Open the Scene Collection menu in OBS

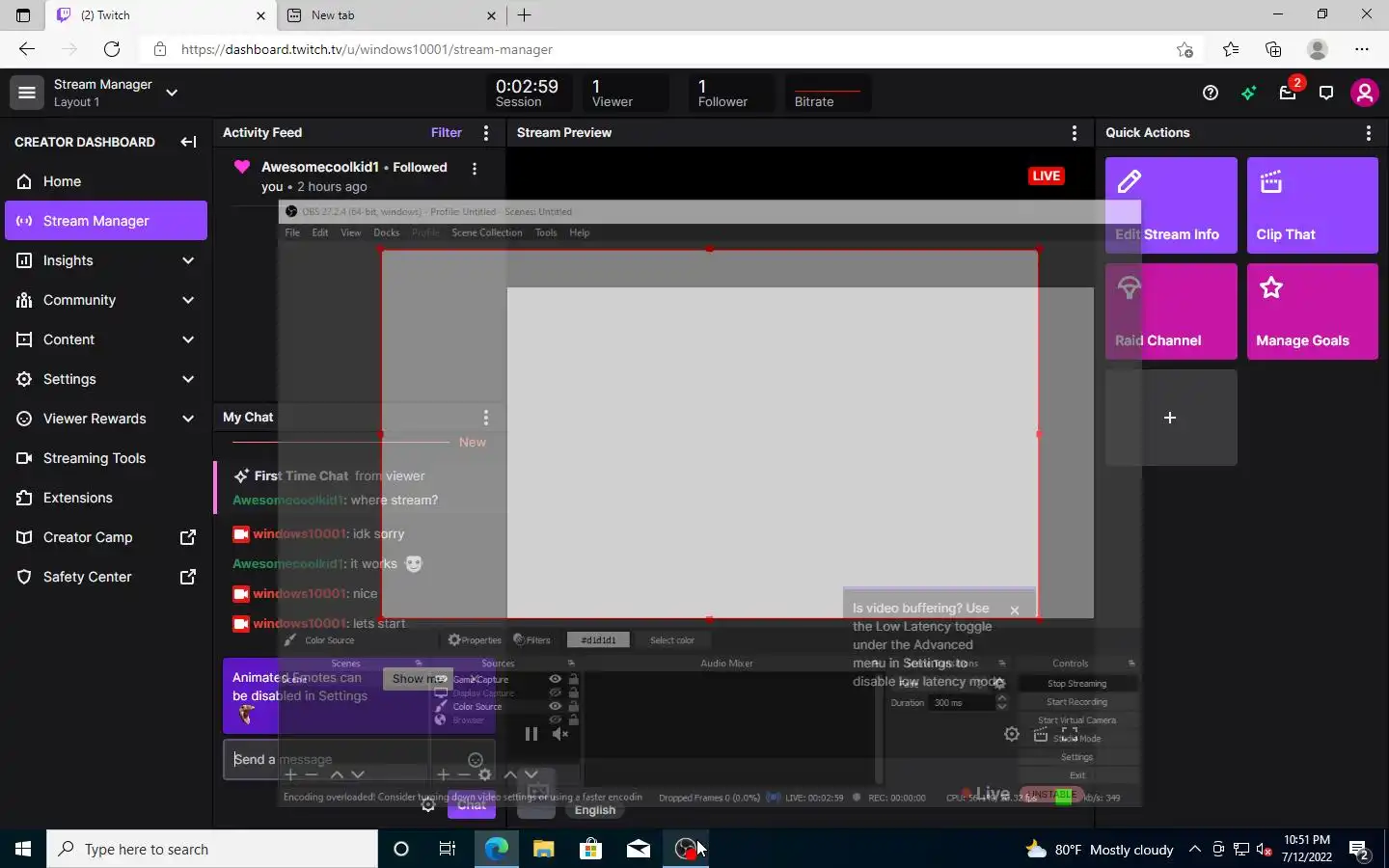coord(487,232)
